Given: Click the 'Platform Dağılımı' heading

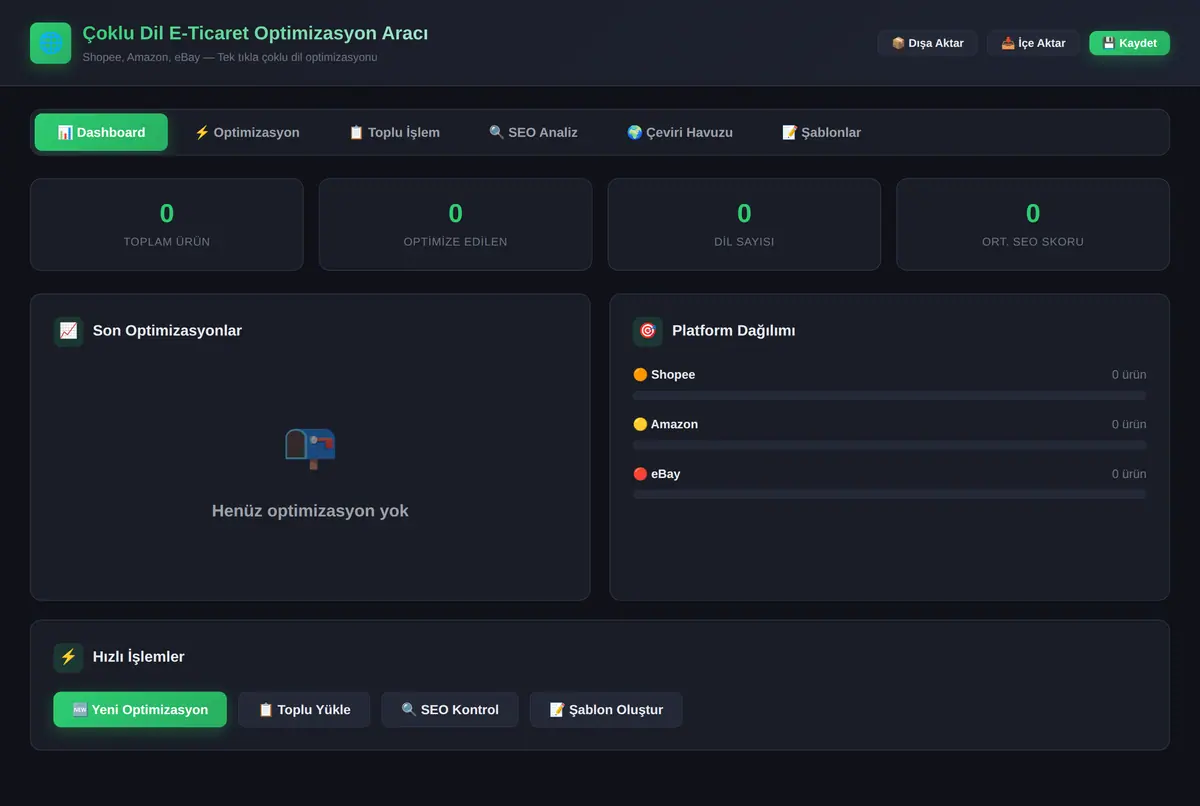Looking at the screenshot, I should point(734,331).
